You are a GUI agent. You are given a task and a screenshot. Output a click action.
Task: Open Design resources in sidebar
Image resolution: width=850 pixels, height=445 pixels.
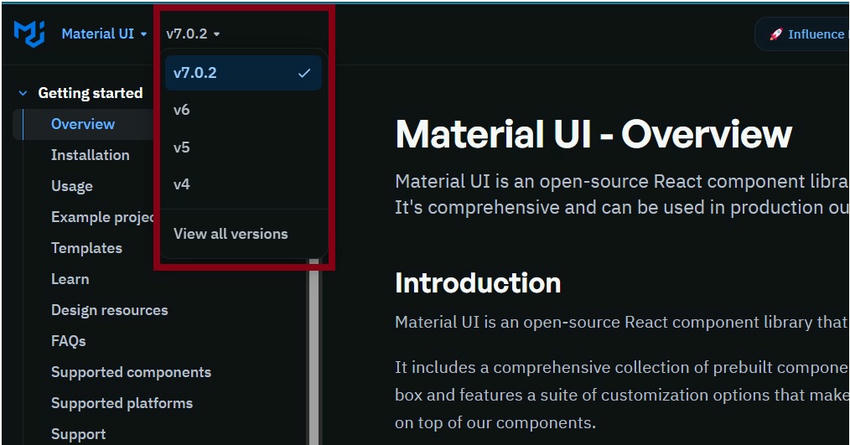click(110, 310)
